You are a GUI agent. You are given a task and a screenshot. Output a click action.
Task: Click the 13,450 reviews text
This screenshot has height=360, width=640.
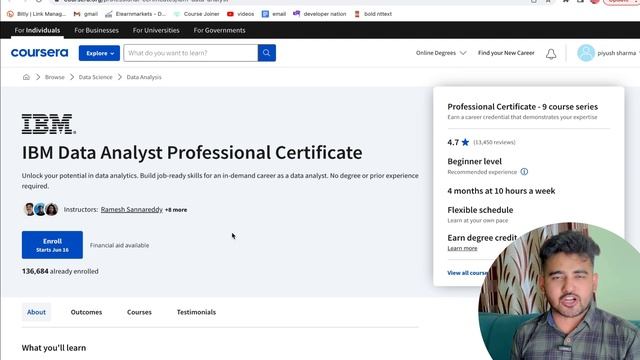point(494,142)
